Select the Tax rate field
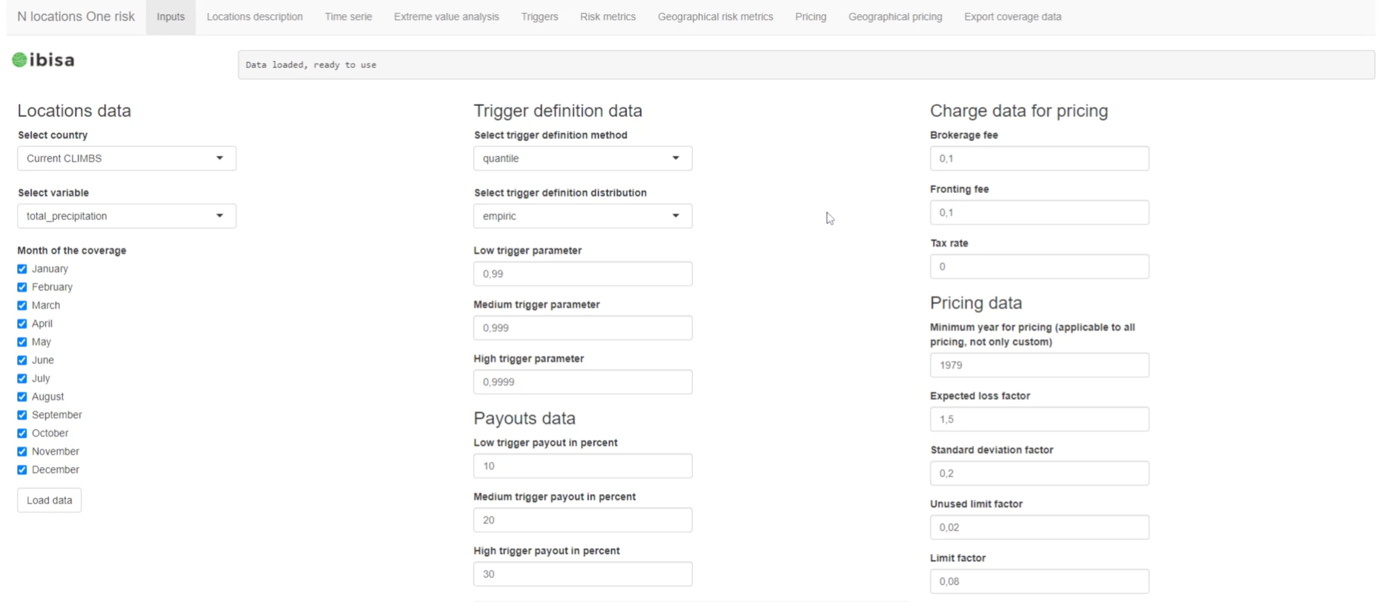 [x=1039, y=266]
